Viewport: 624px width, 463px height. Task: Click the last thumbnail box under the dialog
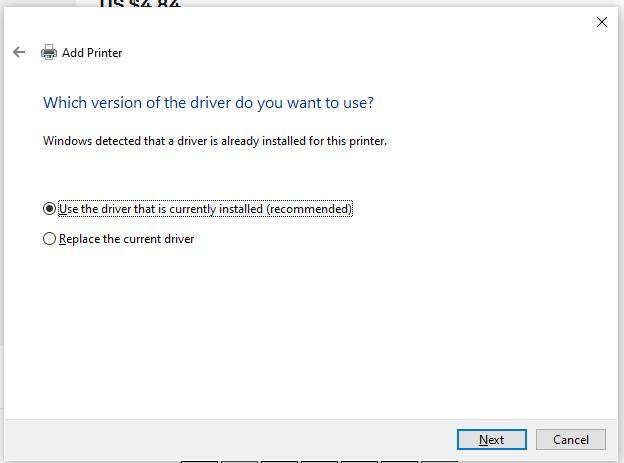point(439,462)
